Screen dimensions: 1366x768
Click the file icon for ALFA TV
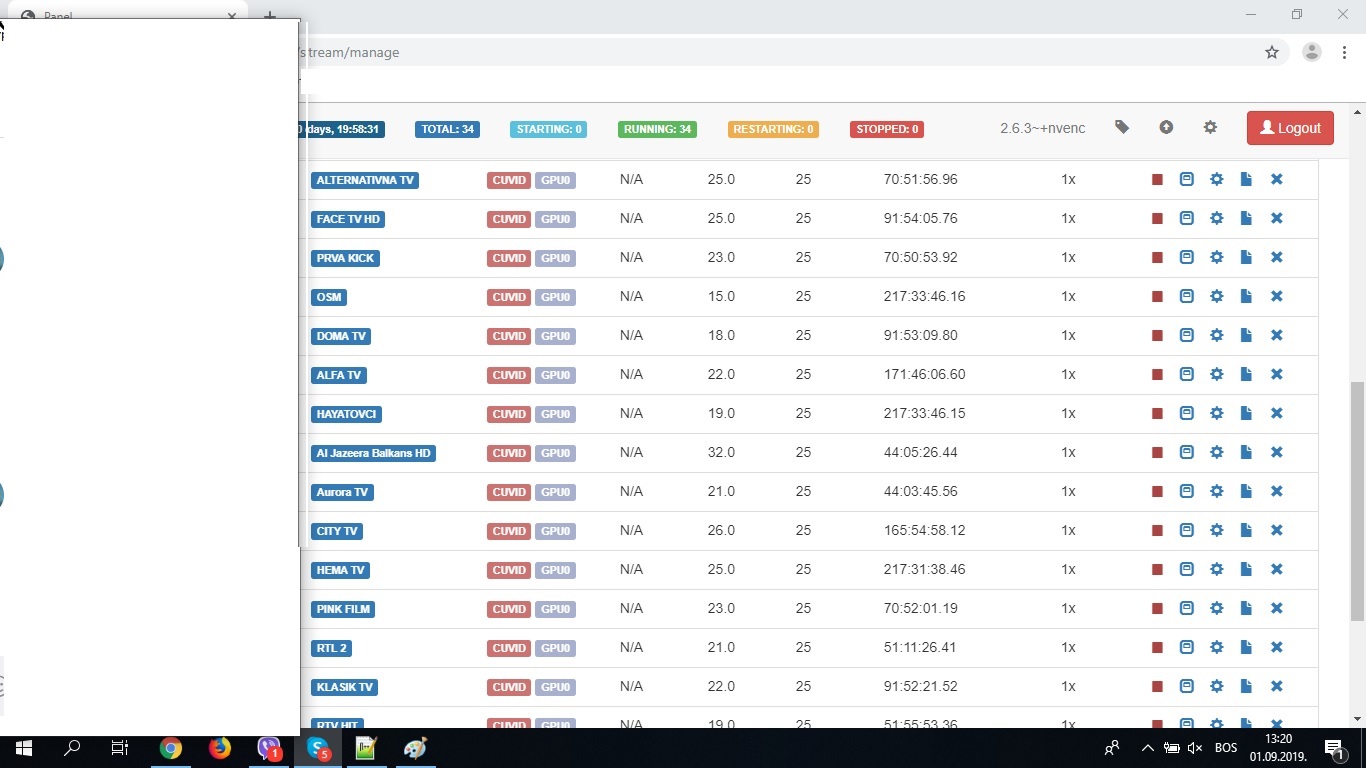click(1246, 374)
